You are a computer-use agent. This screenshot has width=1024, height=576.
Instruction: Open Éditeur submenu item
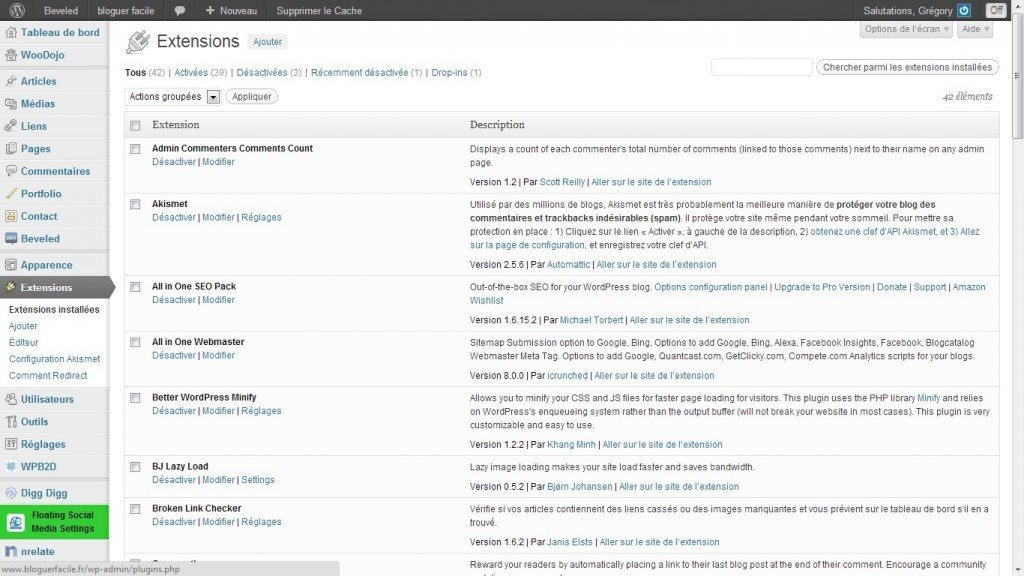tap(24, 342)
